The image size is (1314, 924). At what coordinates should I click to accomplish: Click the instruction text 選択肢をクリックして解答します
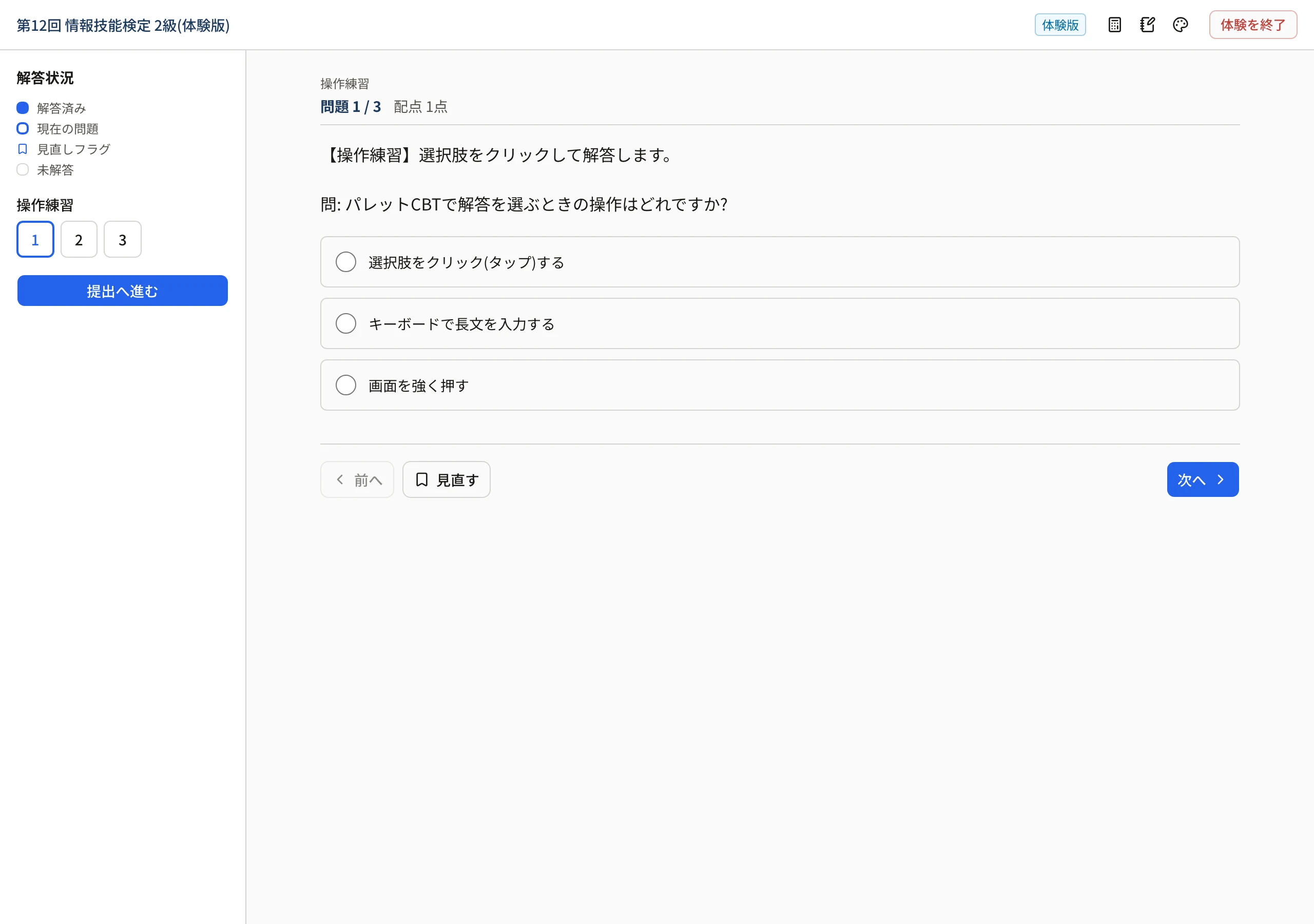(499, 155)
